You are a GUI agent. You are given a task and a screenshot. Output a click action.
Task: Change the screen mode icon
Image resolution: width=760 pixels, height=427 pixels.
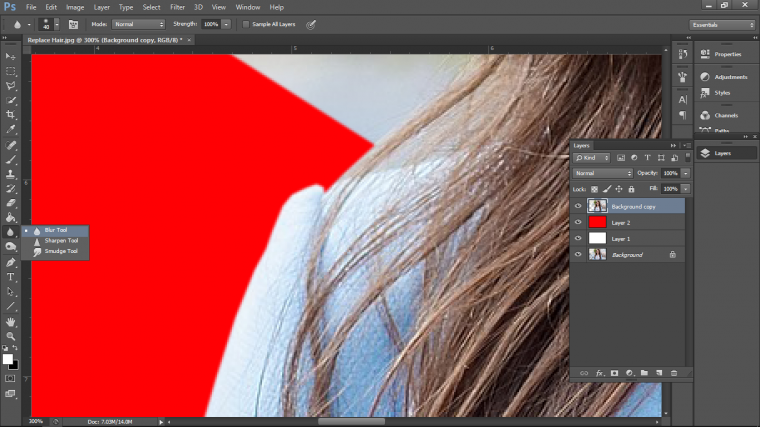click(10, 394)
